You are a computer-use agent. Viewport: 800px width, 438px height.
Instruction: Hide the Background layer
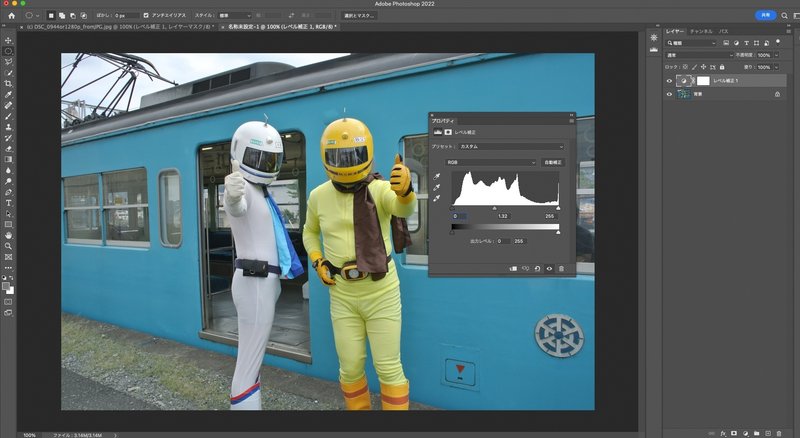(669, 94)
